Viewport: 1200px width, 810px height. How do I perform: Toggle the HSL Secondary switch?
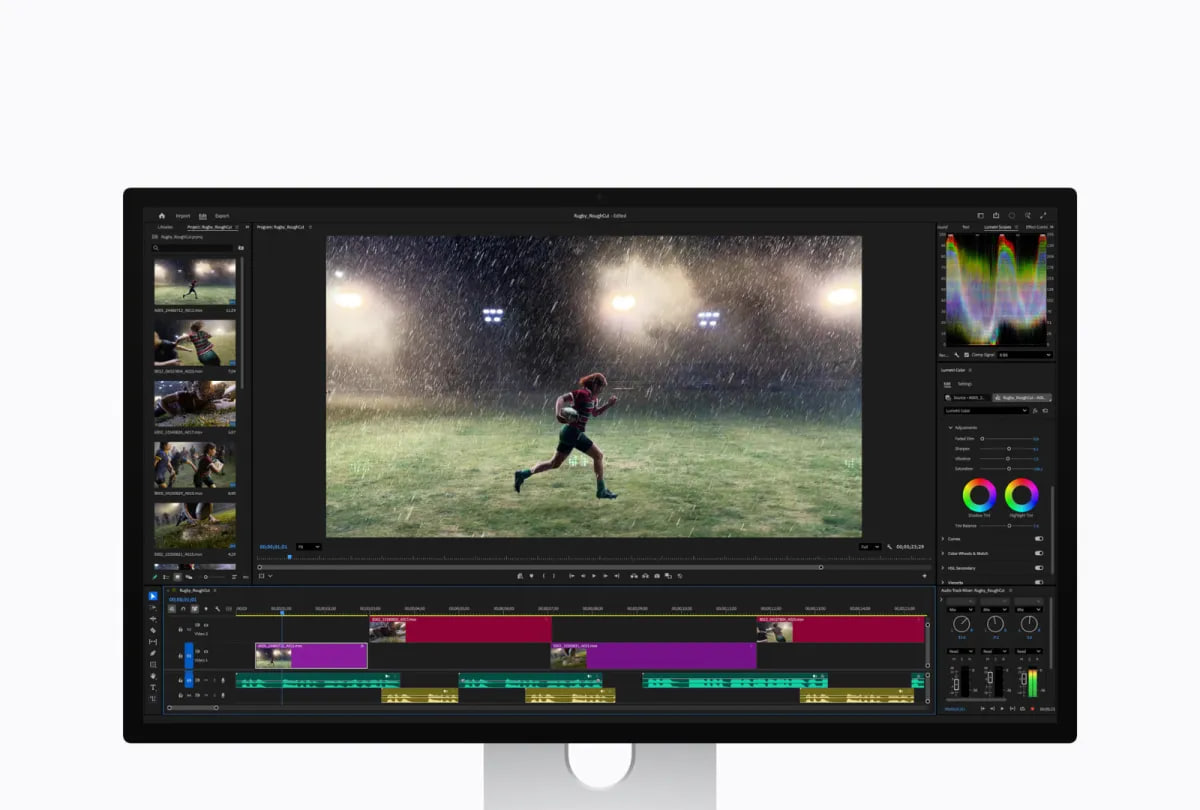pos(1038,568)
